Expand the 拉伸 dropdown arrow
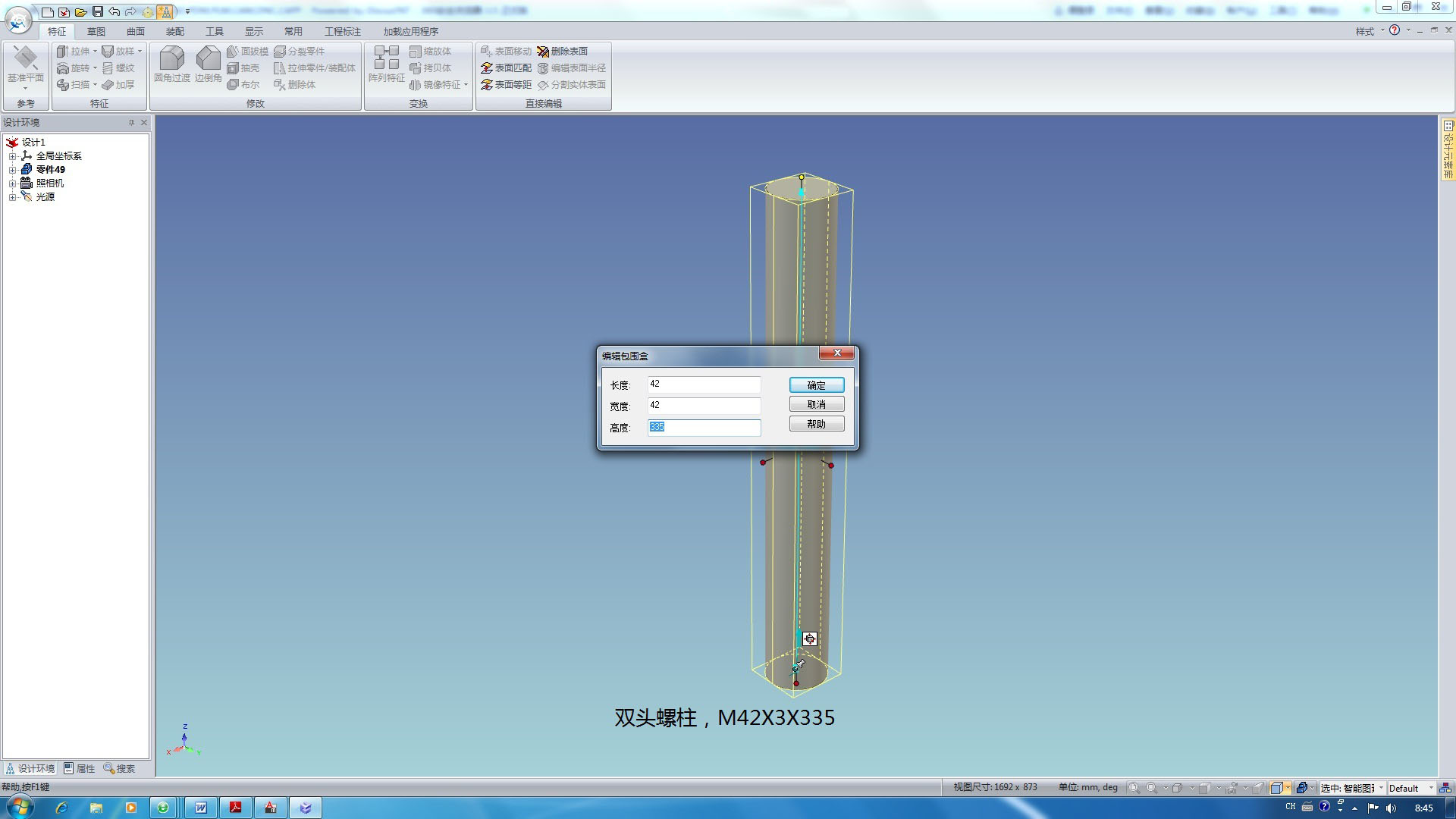 point(95,51)
